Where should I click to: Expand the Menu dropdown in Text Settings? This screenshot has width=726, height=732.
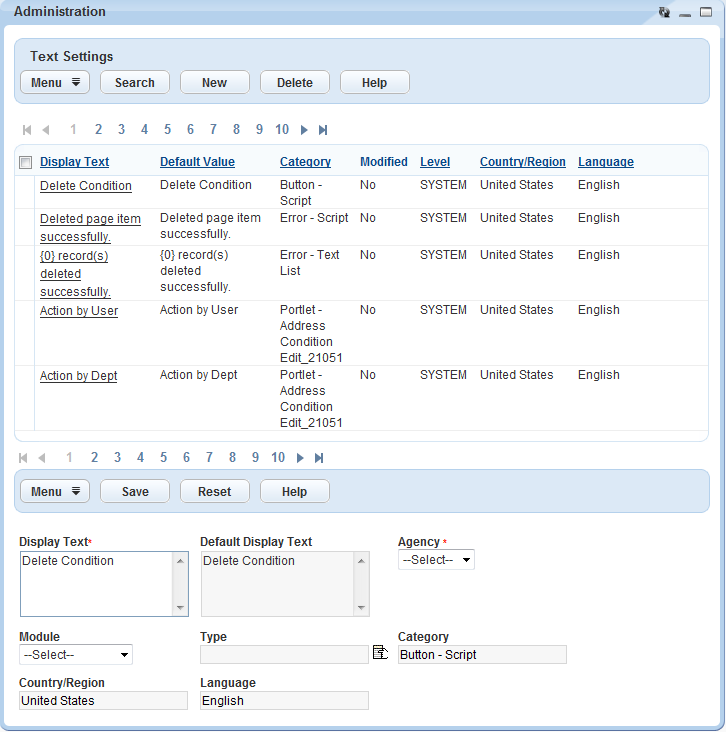55,83
